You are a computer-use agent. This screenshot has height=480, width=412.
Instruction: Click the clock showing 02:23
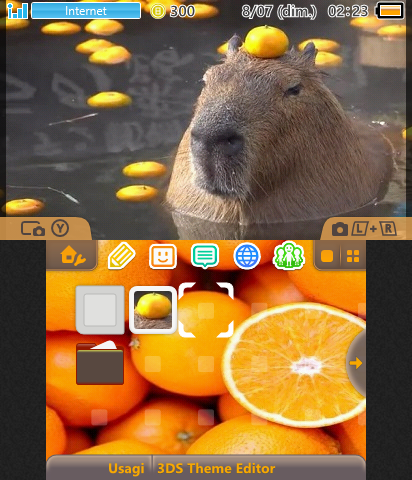348,11
